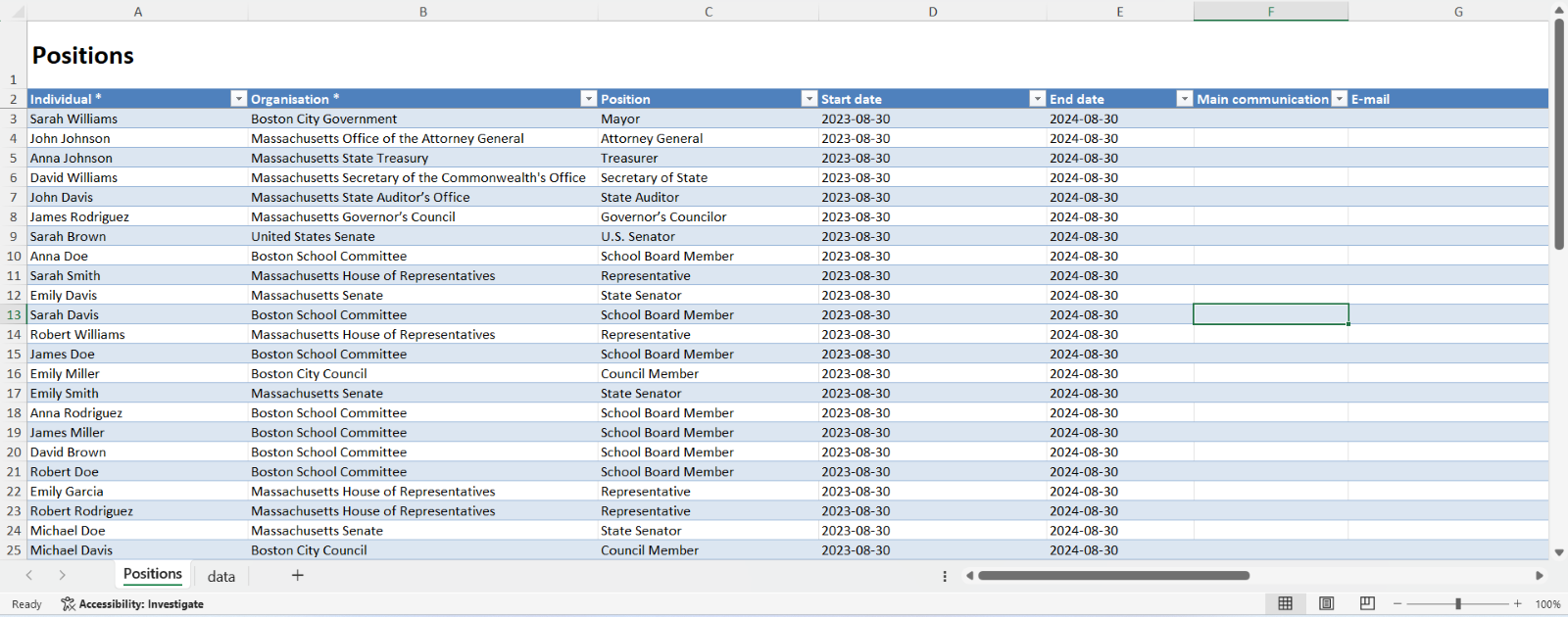Open the Position column filter dropdown

pyautogui.click(x=809, y=99)
